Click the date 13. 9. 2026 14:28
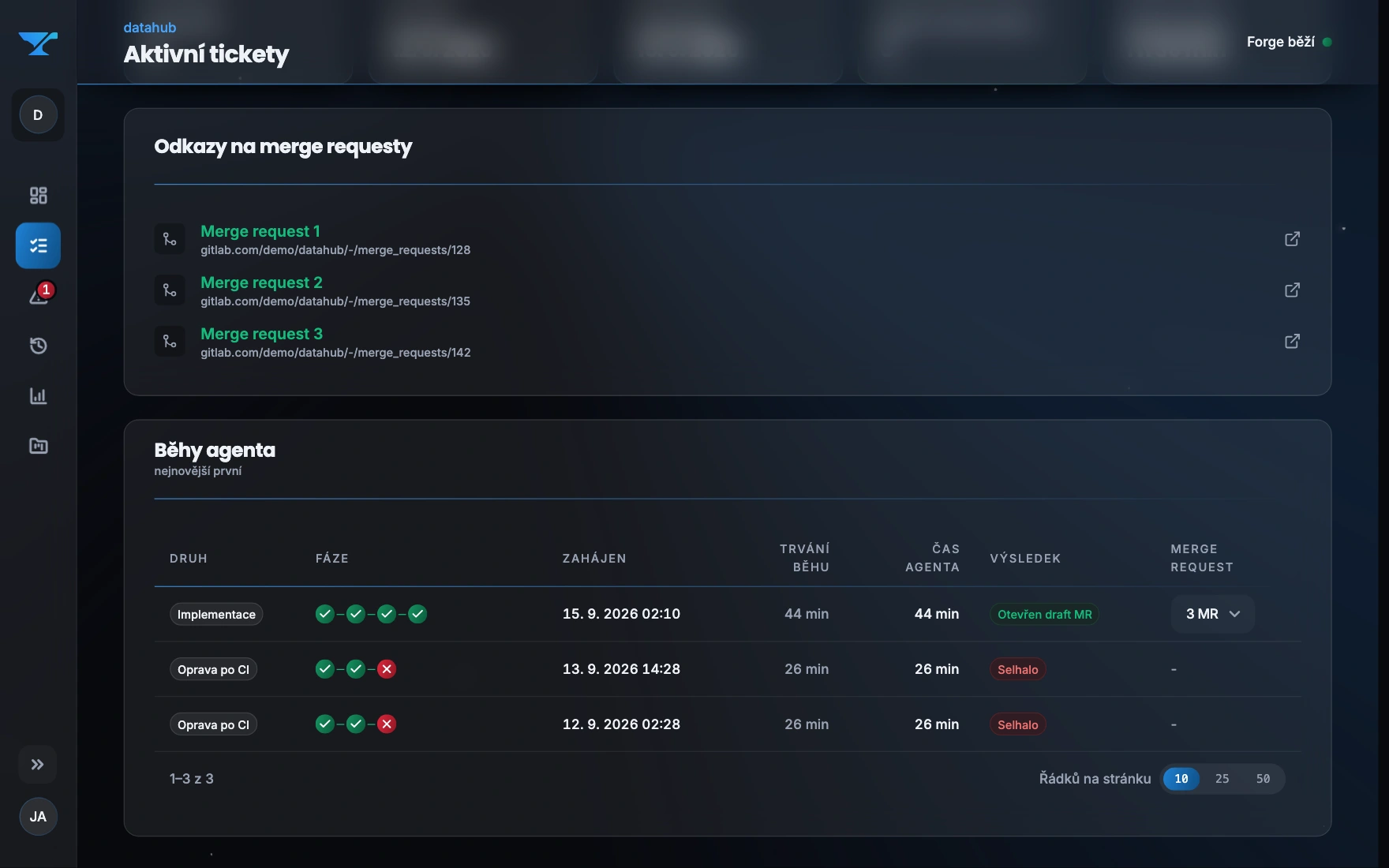This screenshot has width=1389, height=868. [x=621, y=669]
